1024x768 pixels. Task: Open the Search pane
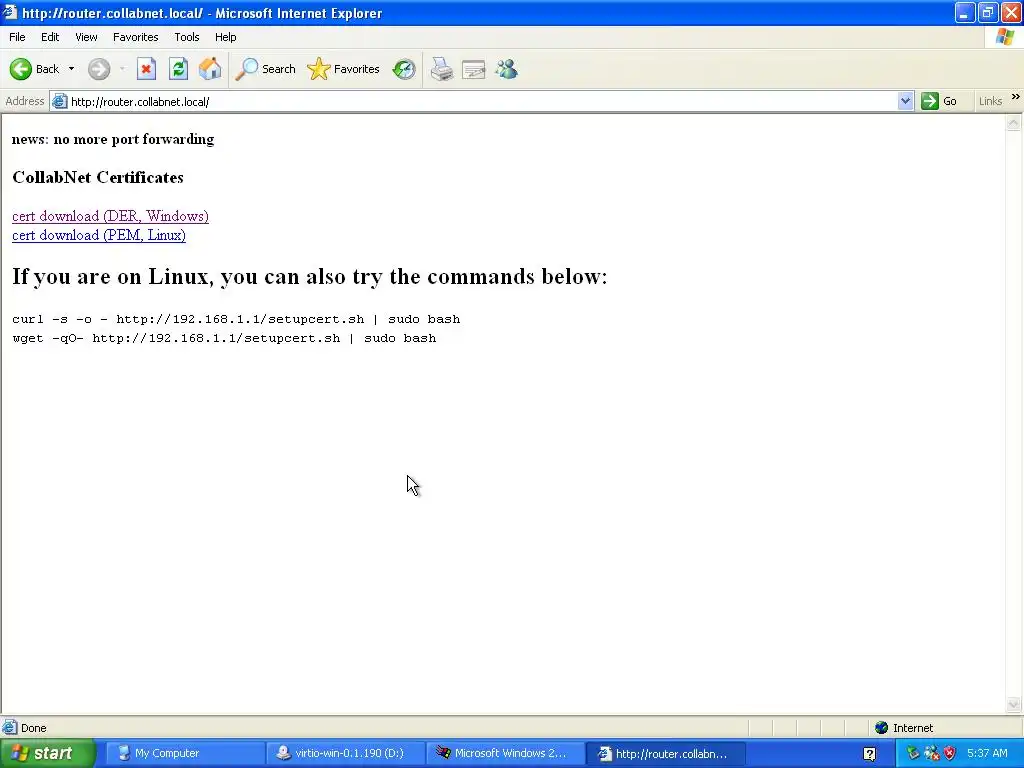(265, 69)
